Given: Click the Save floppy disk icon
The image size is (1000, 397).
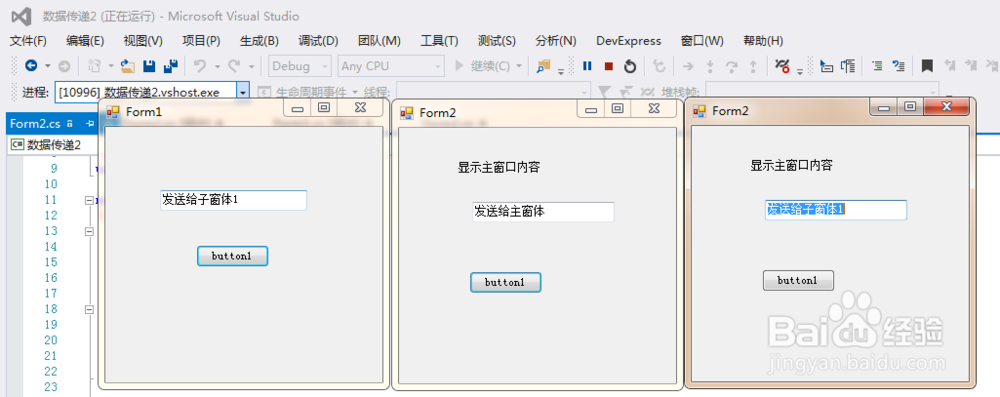Looking at the screenshot, I should pos(149,66).
